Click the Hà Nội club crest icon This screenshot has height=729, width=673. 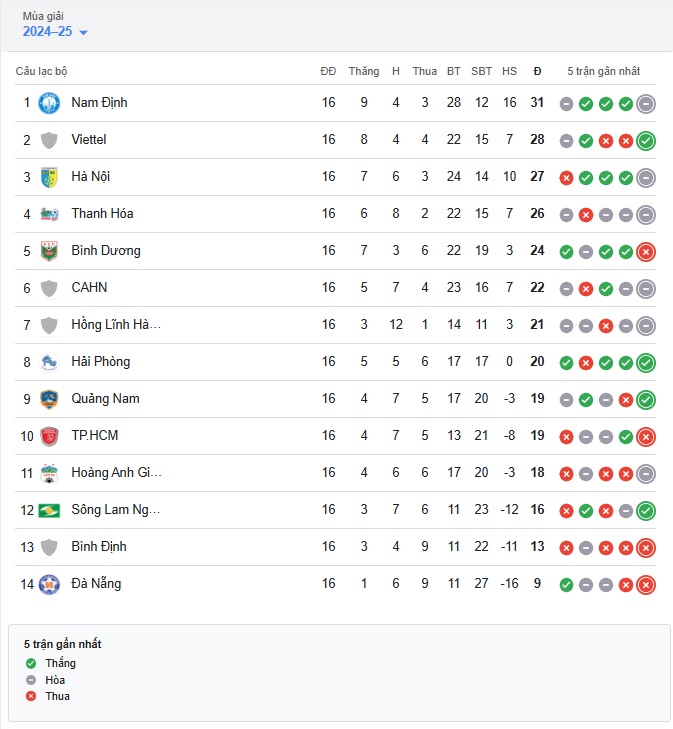point(49,177)
